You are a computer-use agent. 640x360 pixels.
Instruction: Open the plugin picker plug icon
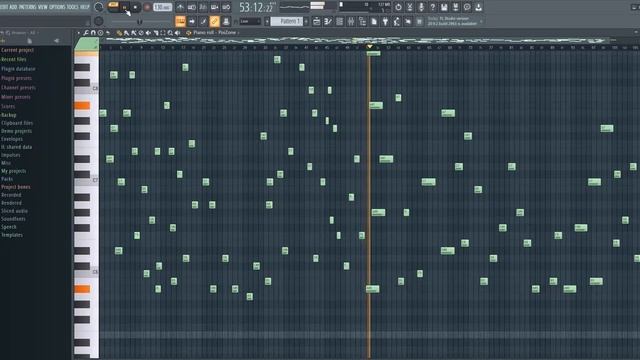pos(385,21)
